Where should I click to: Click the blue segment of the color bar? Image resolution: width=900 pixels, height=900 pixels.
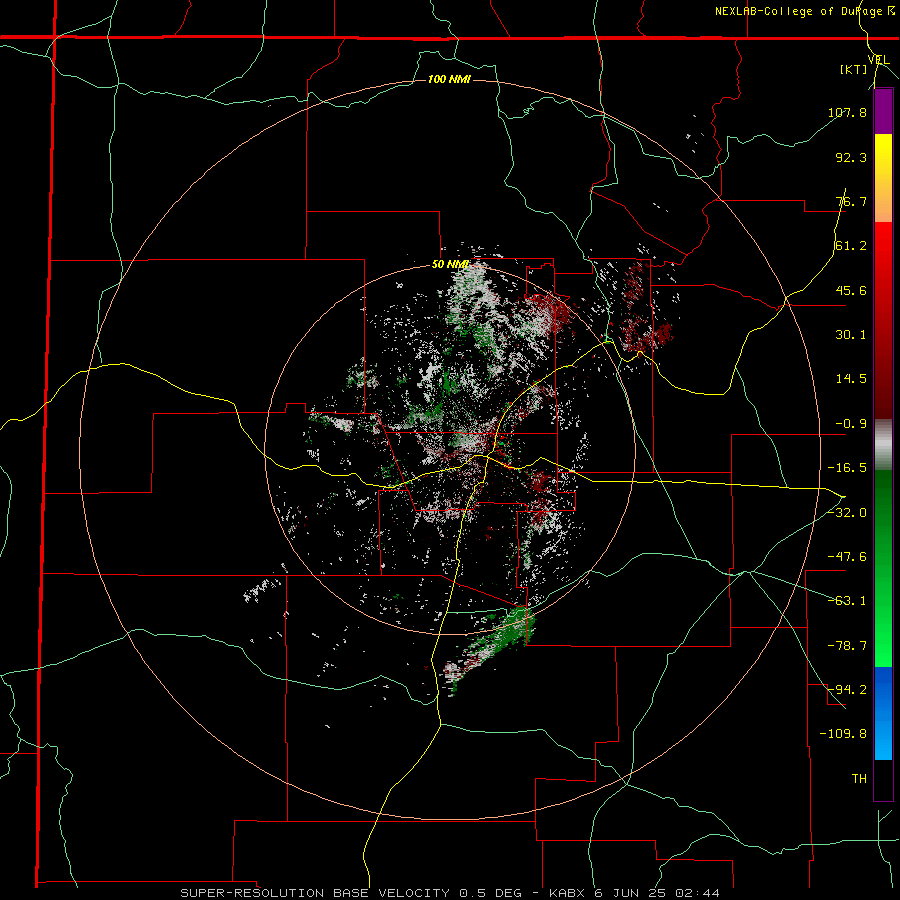pyautogui.click(x=883, y=713)
